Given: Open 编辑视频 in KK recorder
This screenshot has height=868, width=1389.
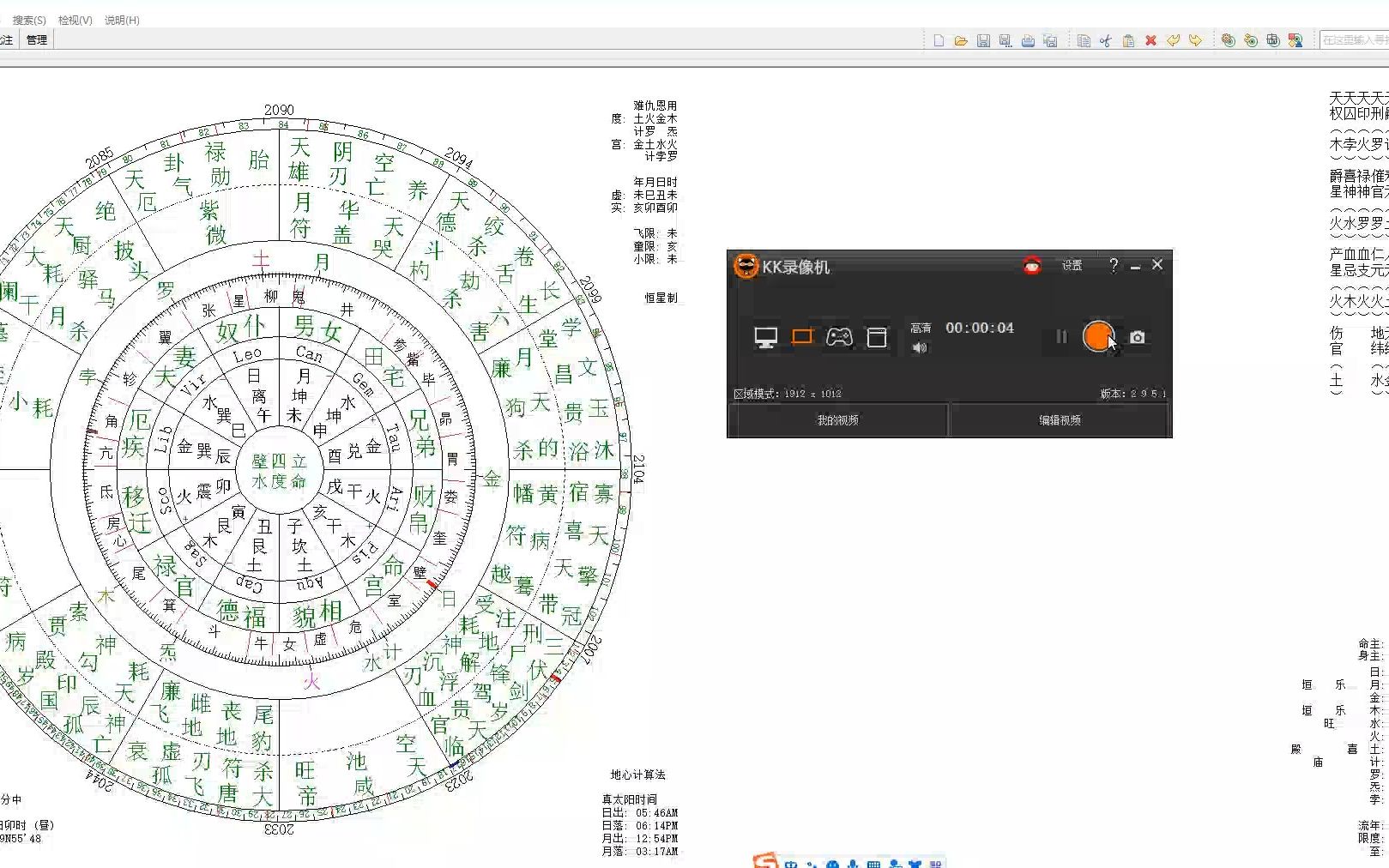Looking at the screenshot, I should (x=1060, y=420).
